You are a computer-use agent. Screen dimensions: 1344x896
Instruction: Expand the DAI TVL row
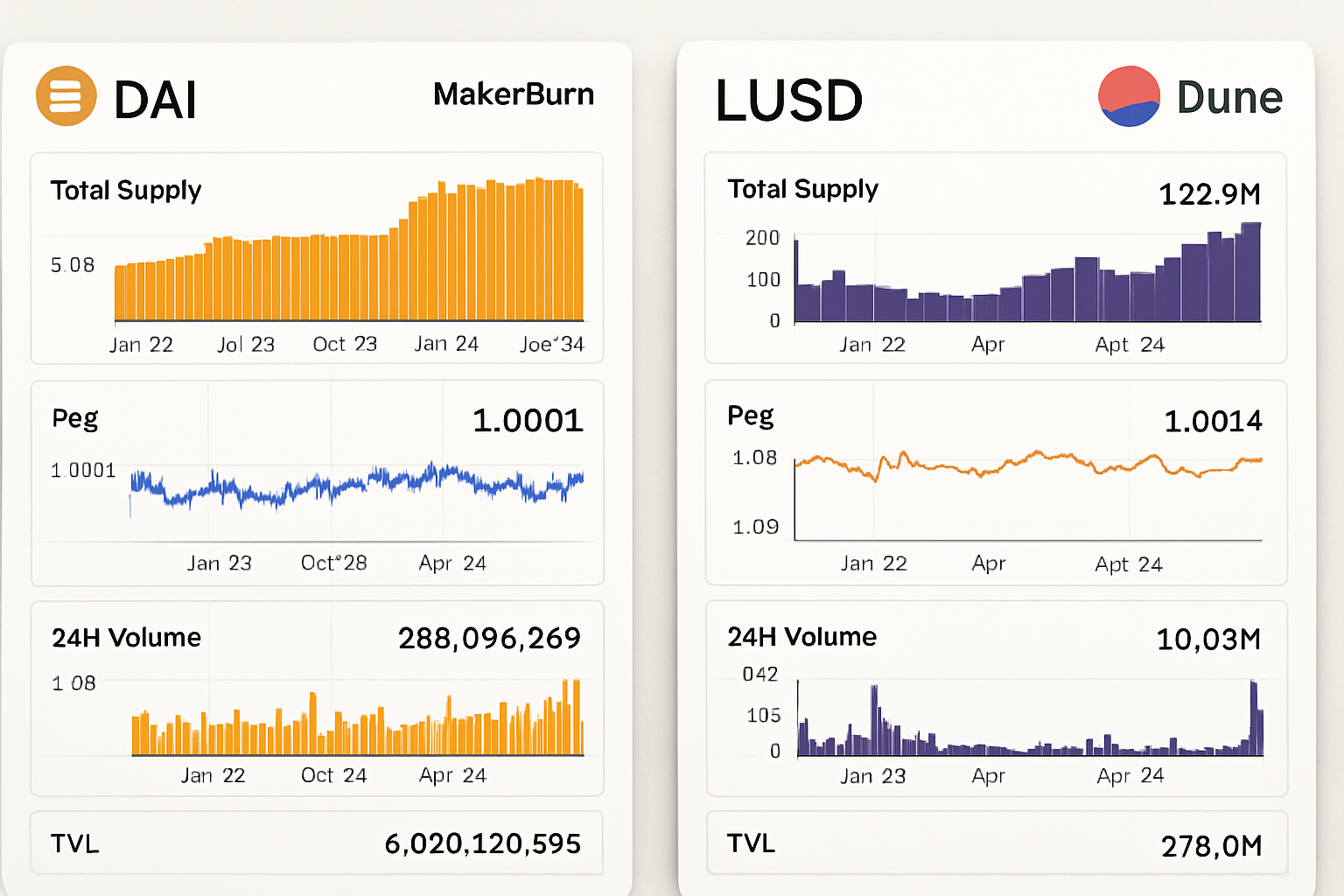click(x=317, y=843)
